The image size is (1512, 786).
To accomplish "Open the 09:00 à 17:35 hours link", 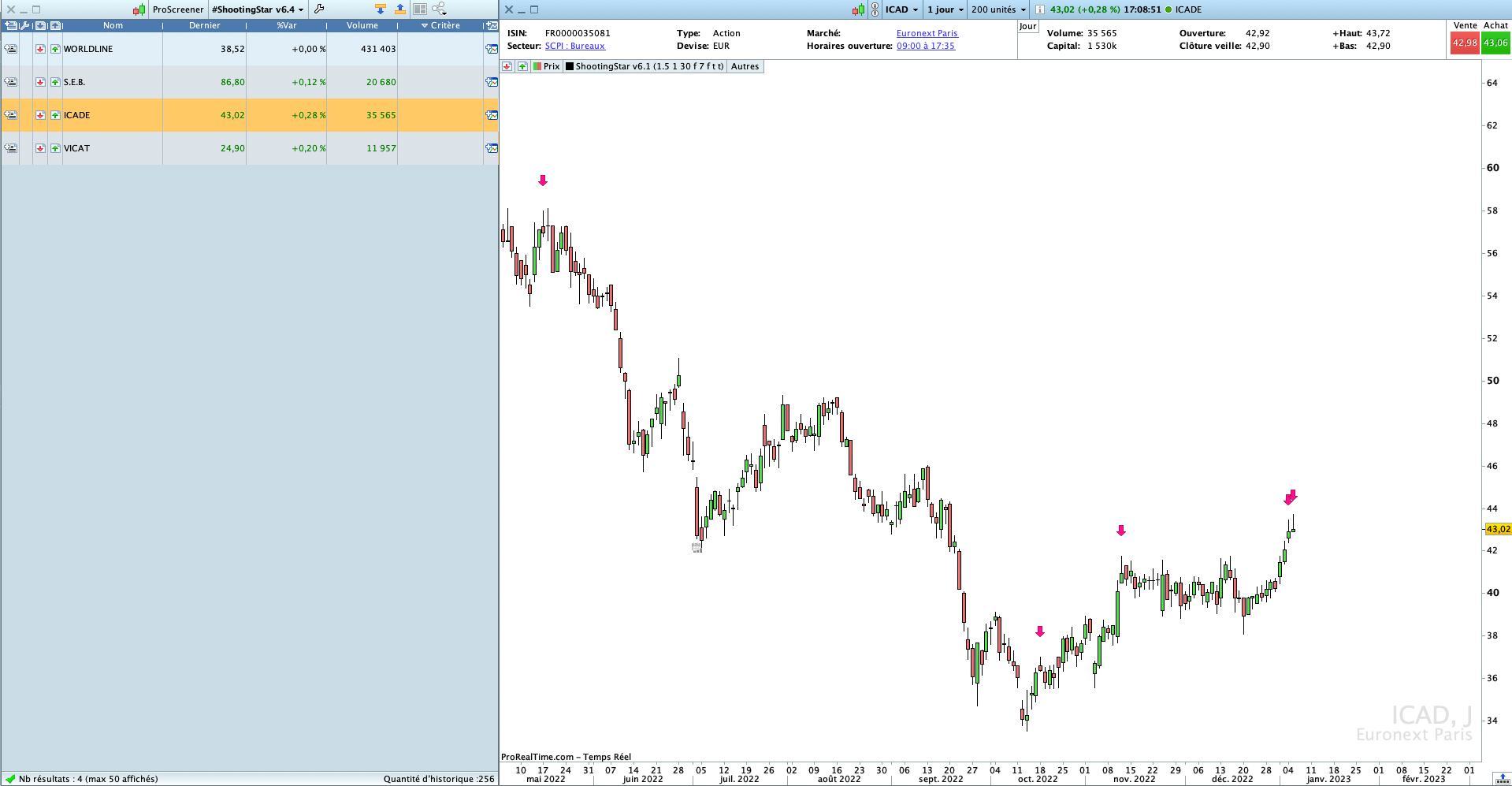I will [926, 46].
